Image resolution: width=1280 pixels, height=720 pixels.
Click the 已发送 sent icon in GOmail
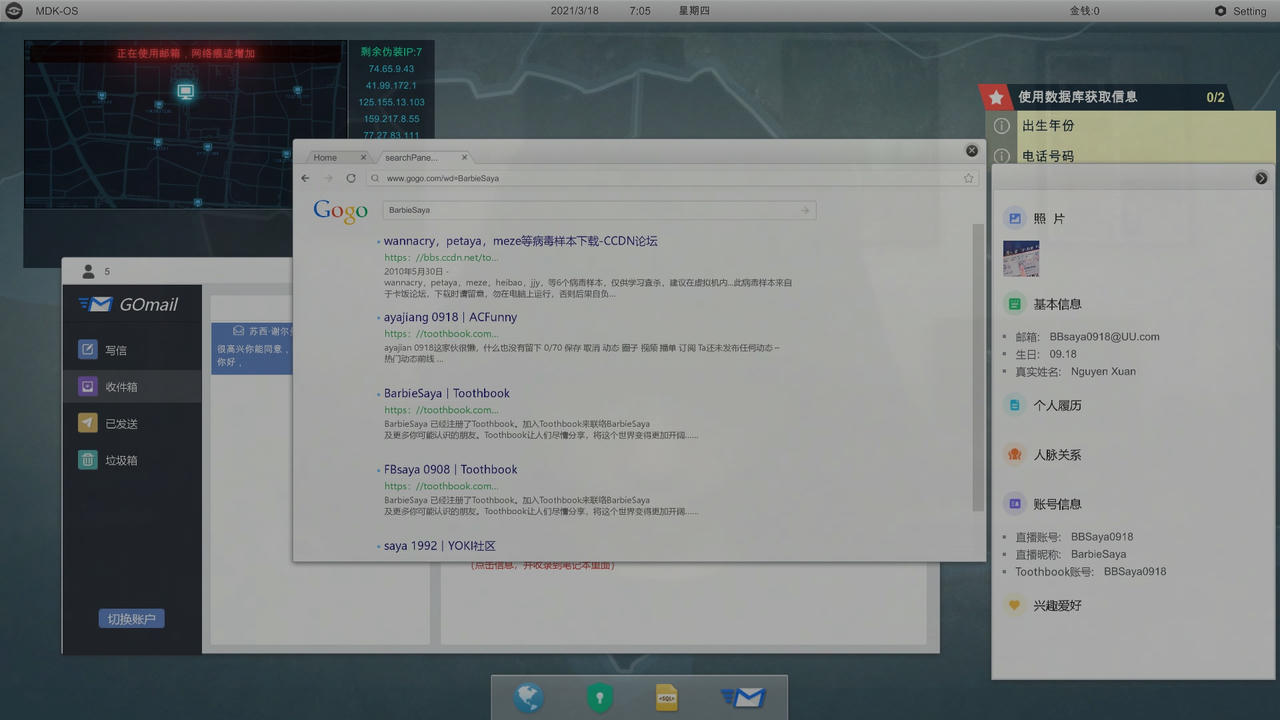[88, 423]
